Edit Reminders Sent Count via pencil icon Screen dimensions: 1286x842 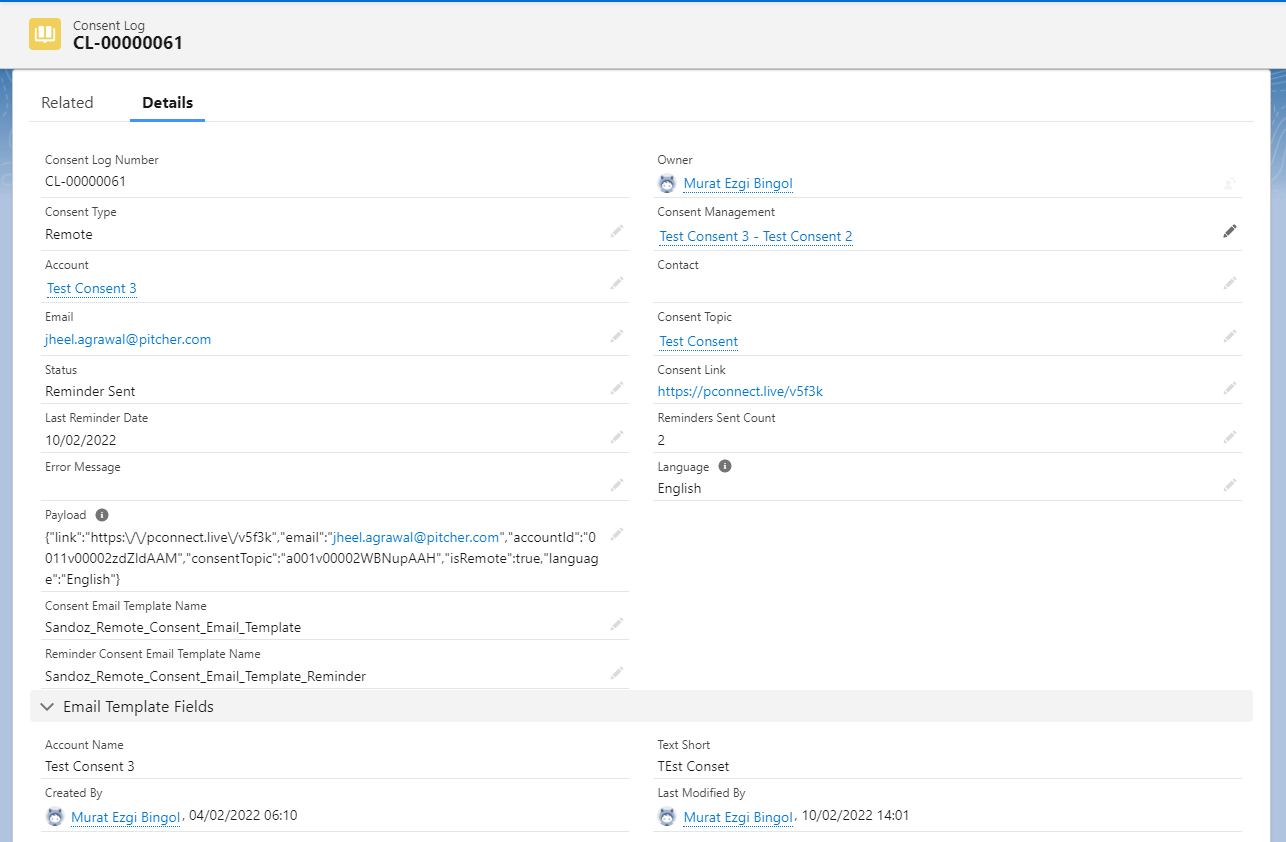(x=1230, y=436)
